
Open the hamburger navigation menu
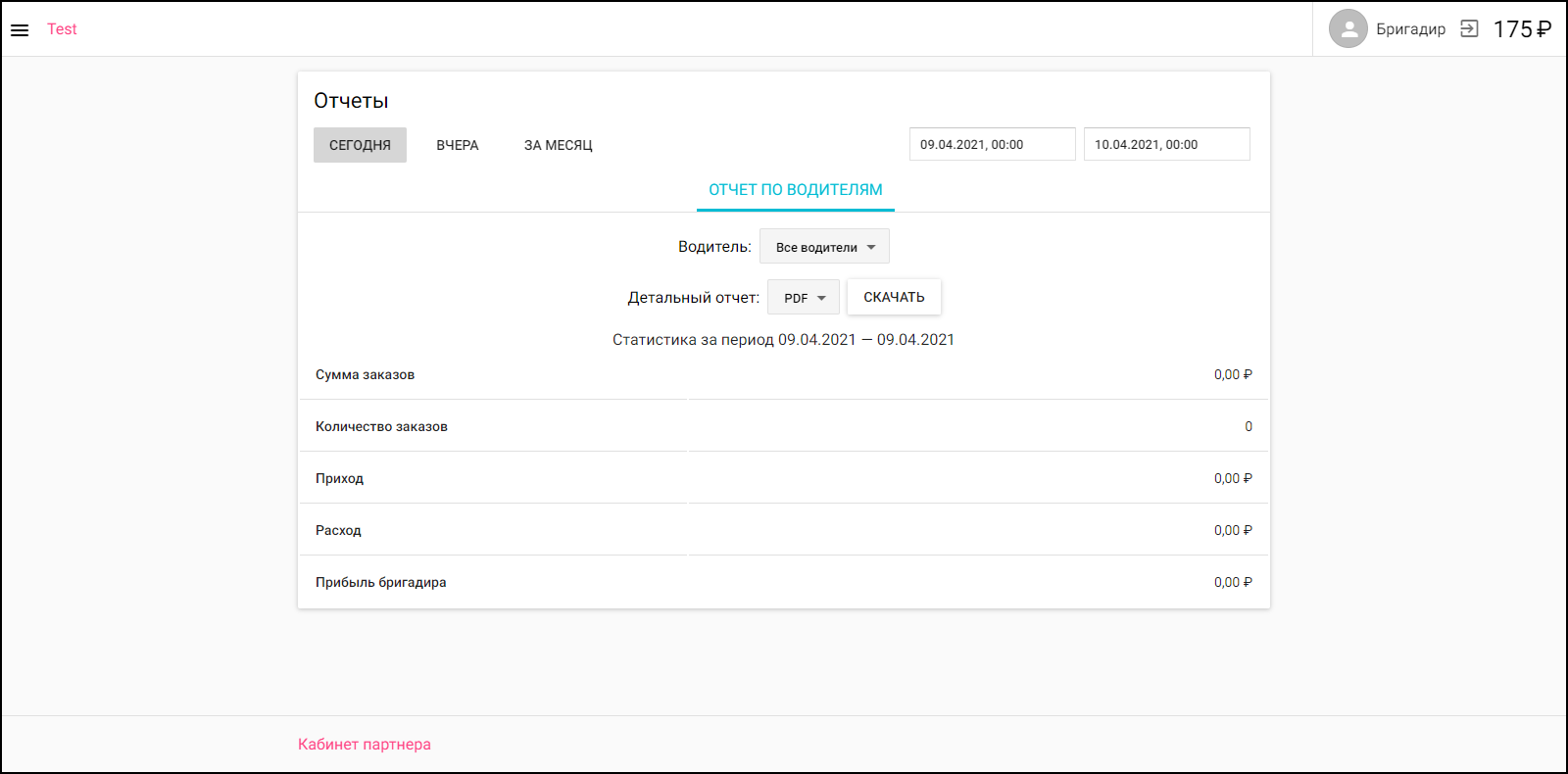pos(20,30)
